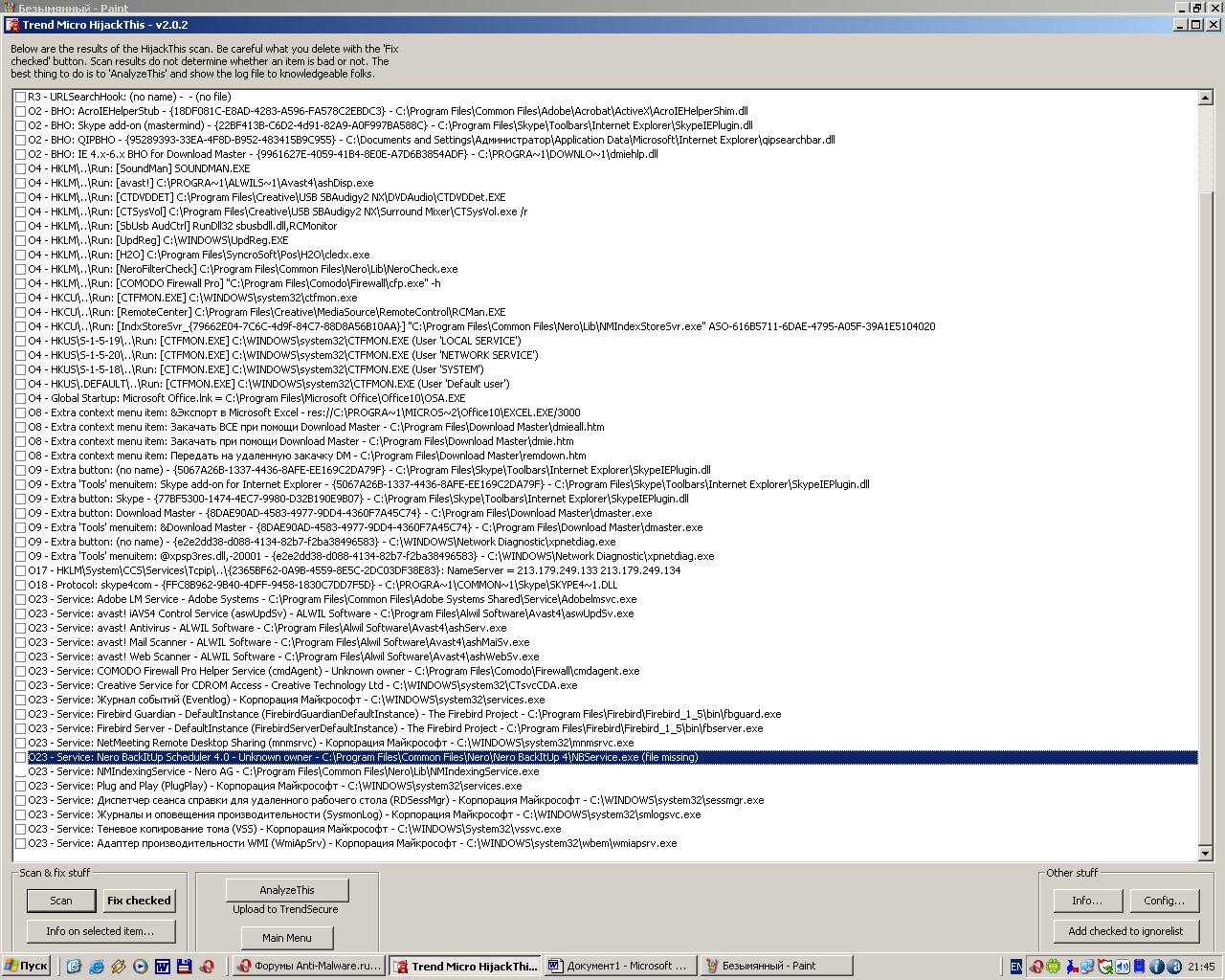Launch Opera from the quick launch bar
Screen dimensions: 1225x980
point(207,967)
